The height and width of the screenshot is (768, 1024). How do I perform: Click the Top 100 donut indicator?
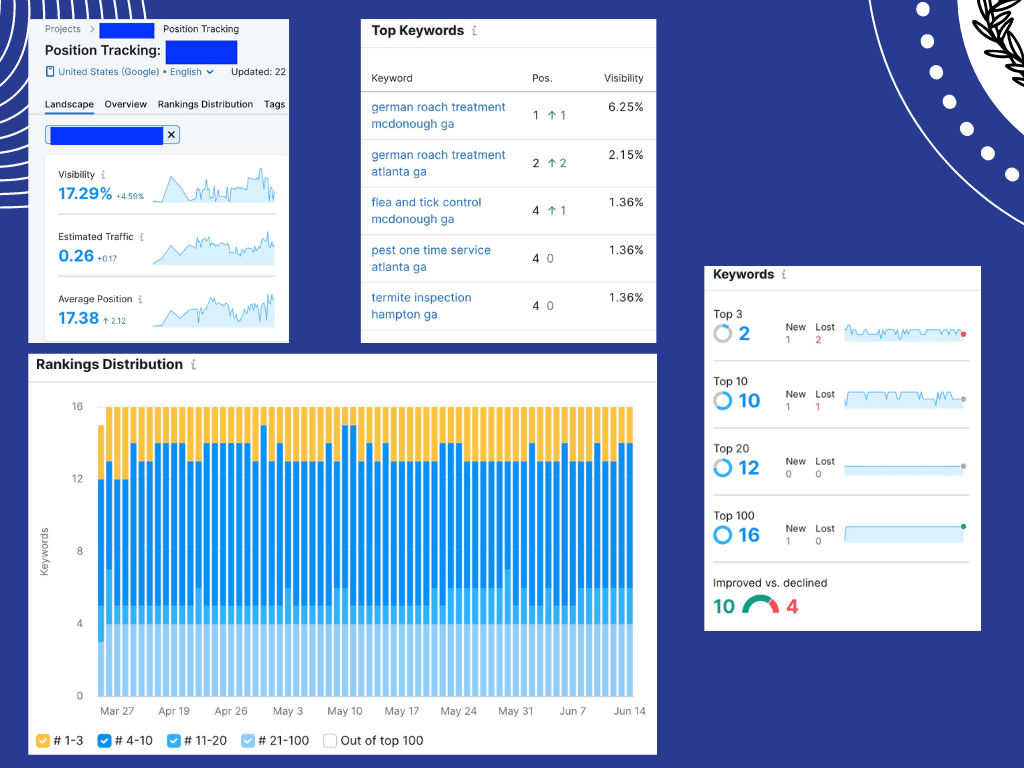point(722,535)
